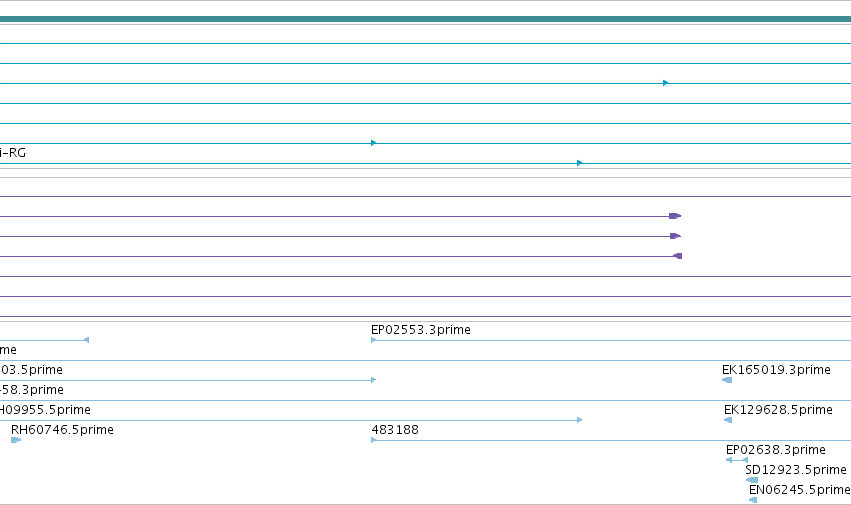Click the purple left-pointing exon arrow
Screen dimensions: 851x505
677,256
